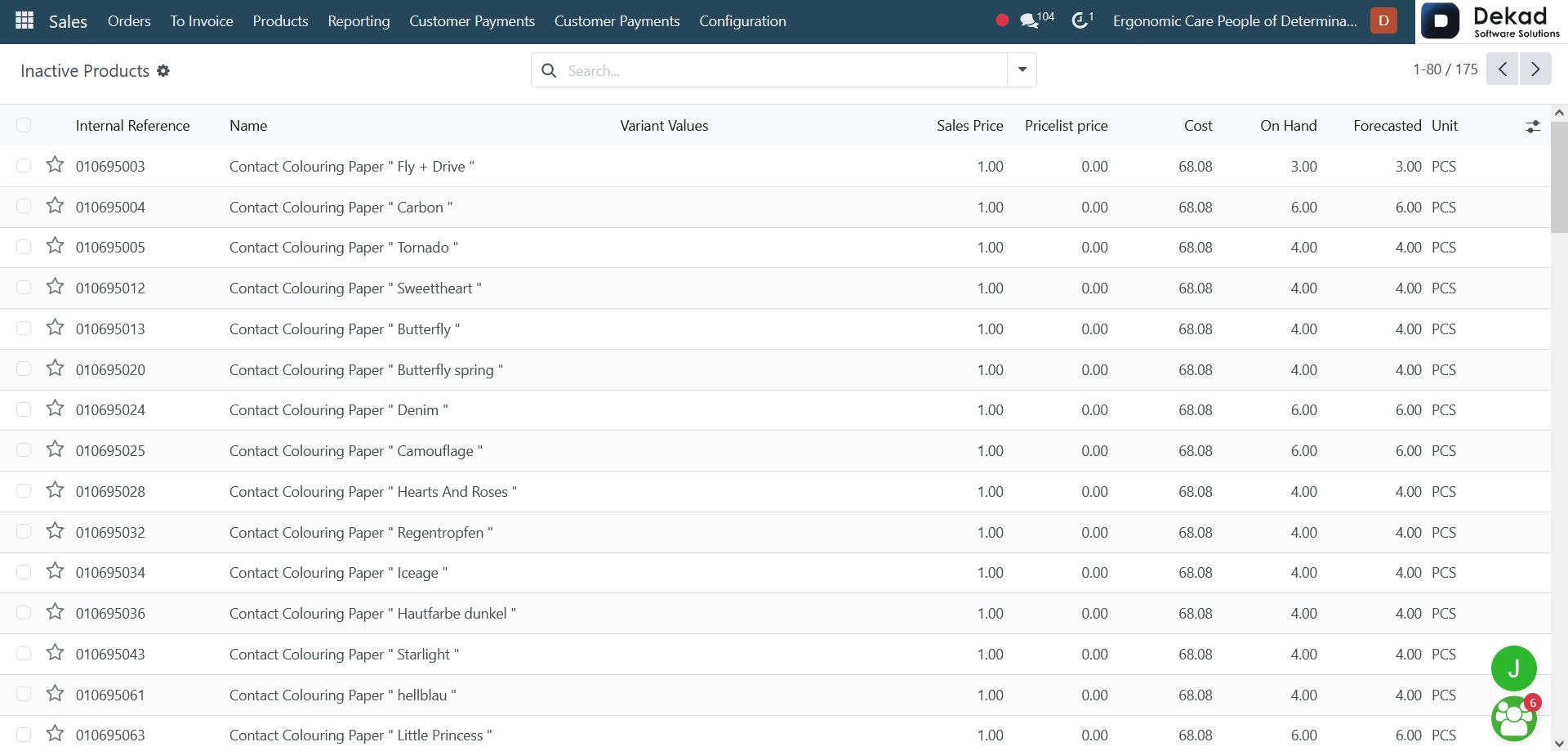The image size is (1568, 751).
Task: Check the Butterfly spring row
Action: [x=24, y=369]
